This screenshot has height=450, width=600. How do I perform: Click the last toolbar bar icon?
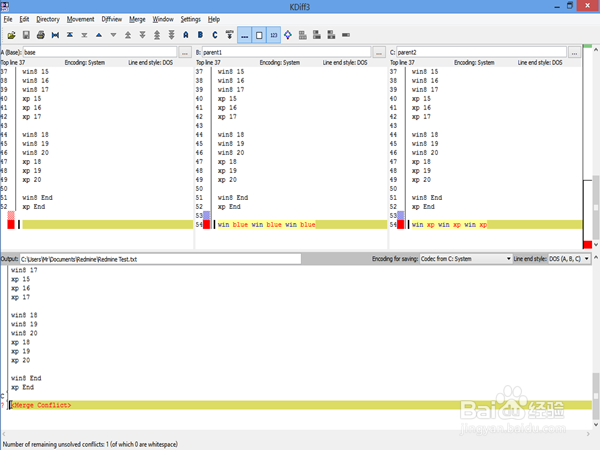coord(346,35)
